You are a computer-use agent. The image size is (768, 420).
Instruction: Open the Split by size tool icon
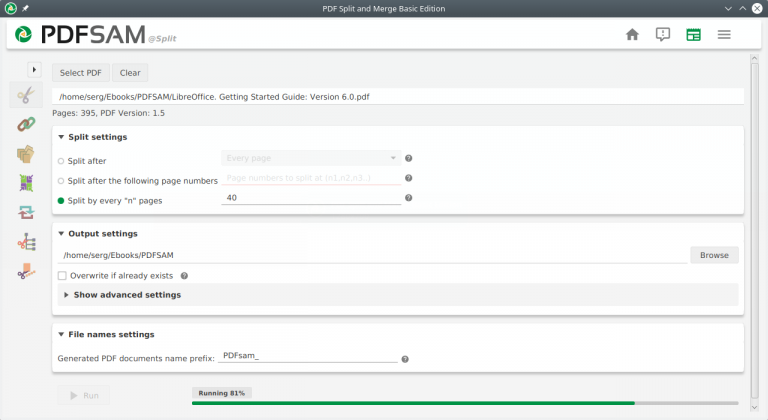pyautogui.click(x=26, y=271)
